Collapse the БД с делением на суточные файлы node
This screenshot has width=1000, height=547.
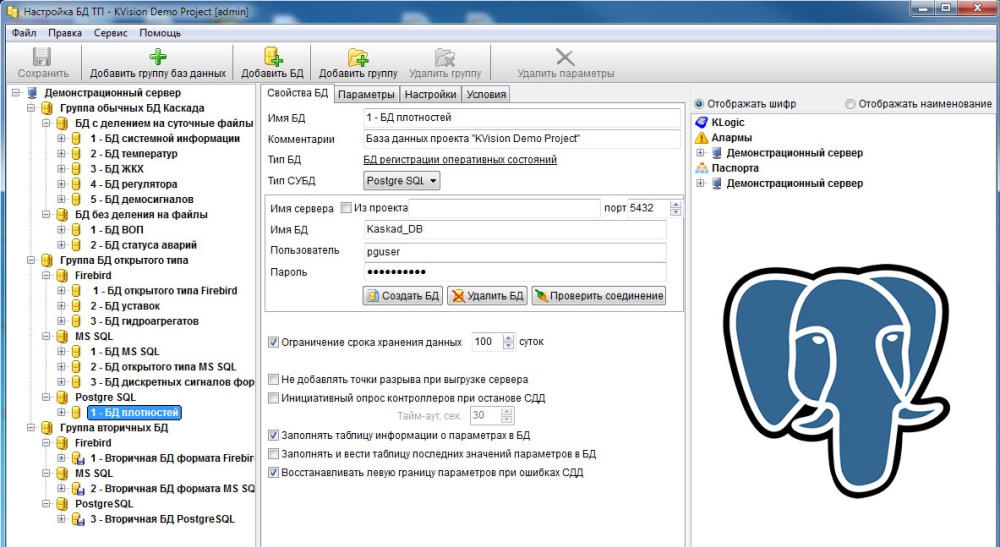[x=46, y=124]
